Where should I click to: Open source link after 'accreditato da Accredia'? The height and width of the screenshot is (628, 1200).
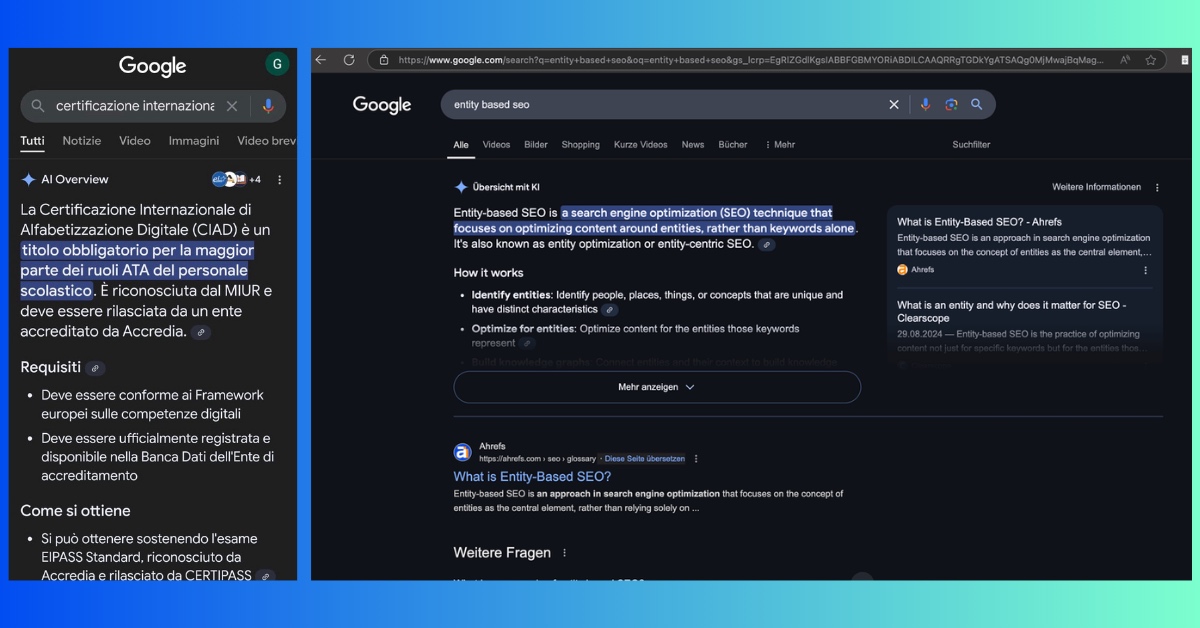[x=201, y=332]
